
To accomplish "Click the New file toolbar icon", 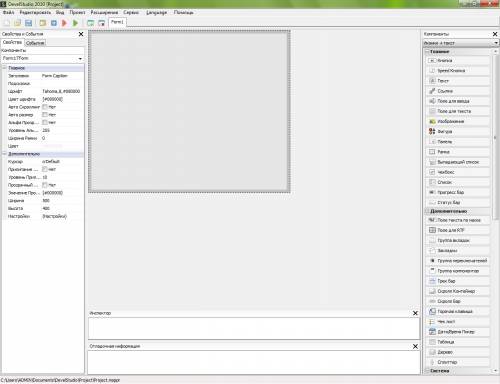I will 7,23.
